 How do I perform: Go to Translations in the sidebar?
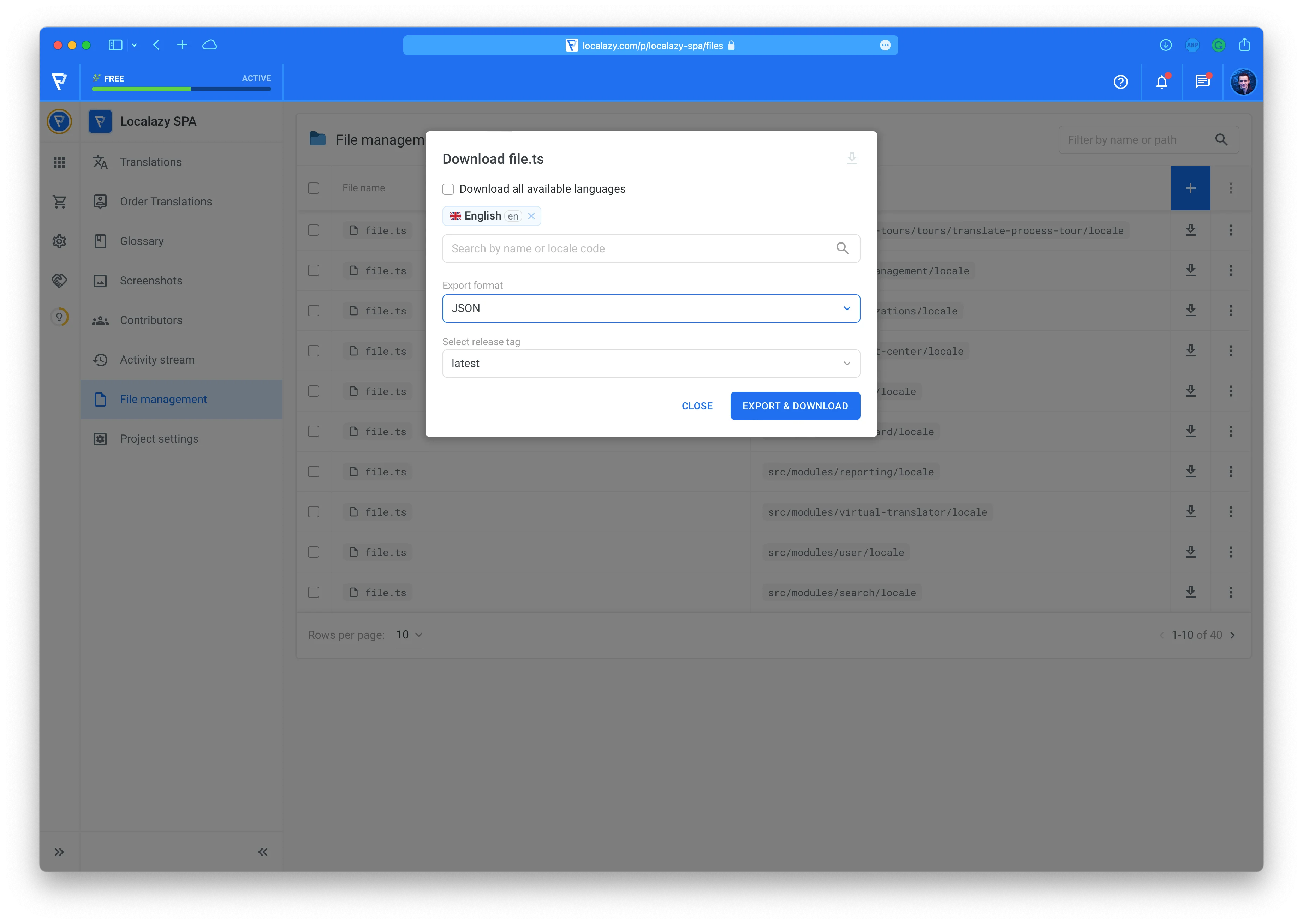pyautogui.click(x=150, y=162)
